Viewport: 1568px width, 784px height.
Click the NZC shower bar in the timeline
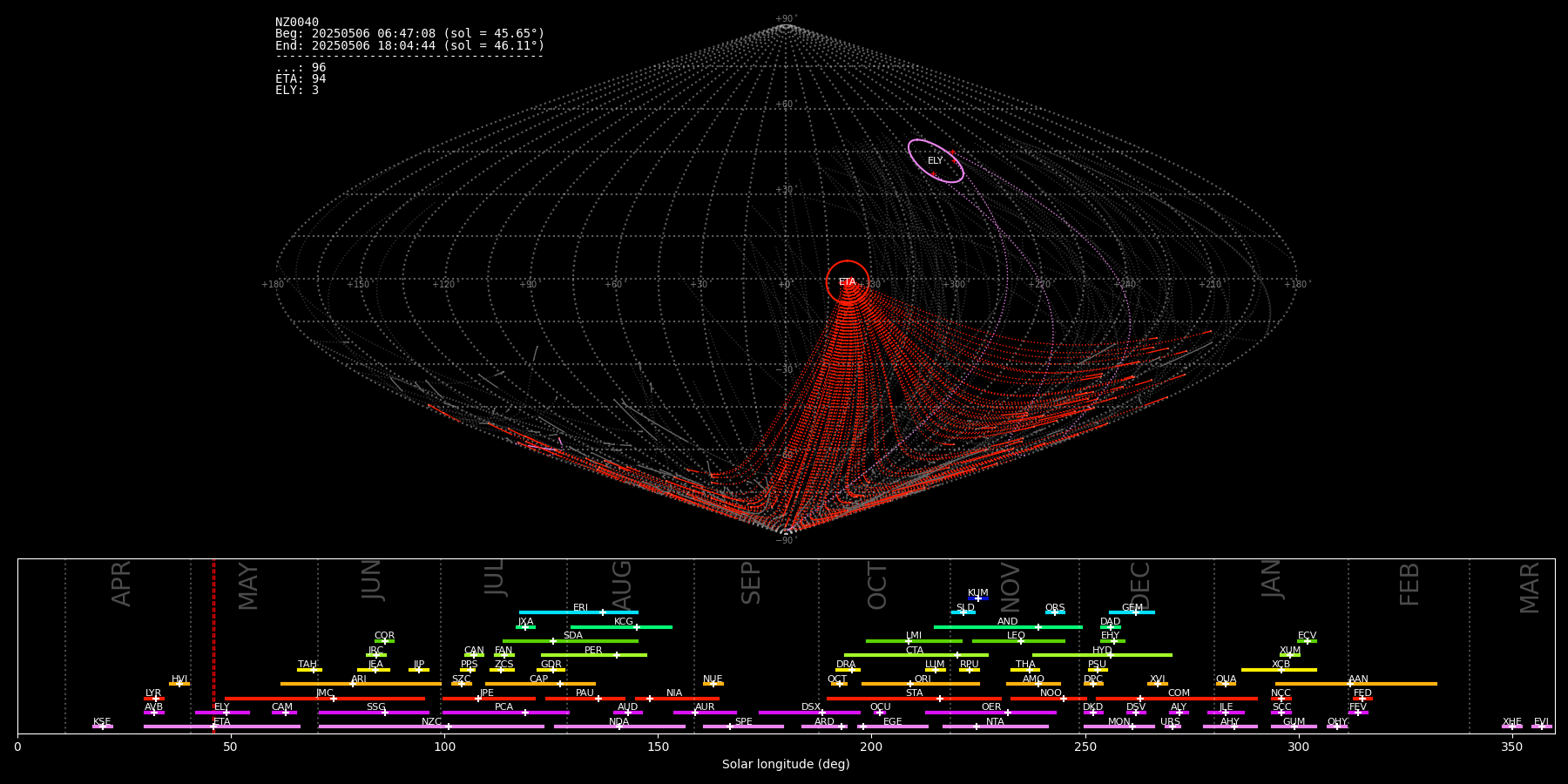(431, 727)
